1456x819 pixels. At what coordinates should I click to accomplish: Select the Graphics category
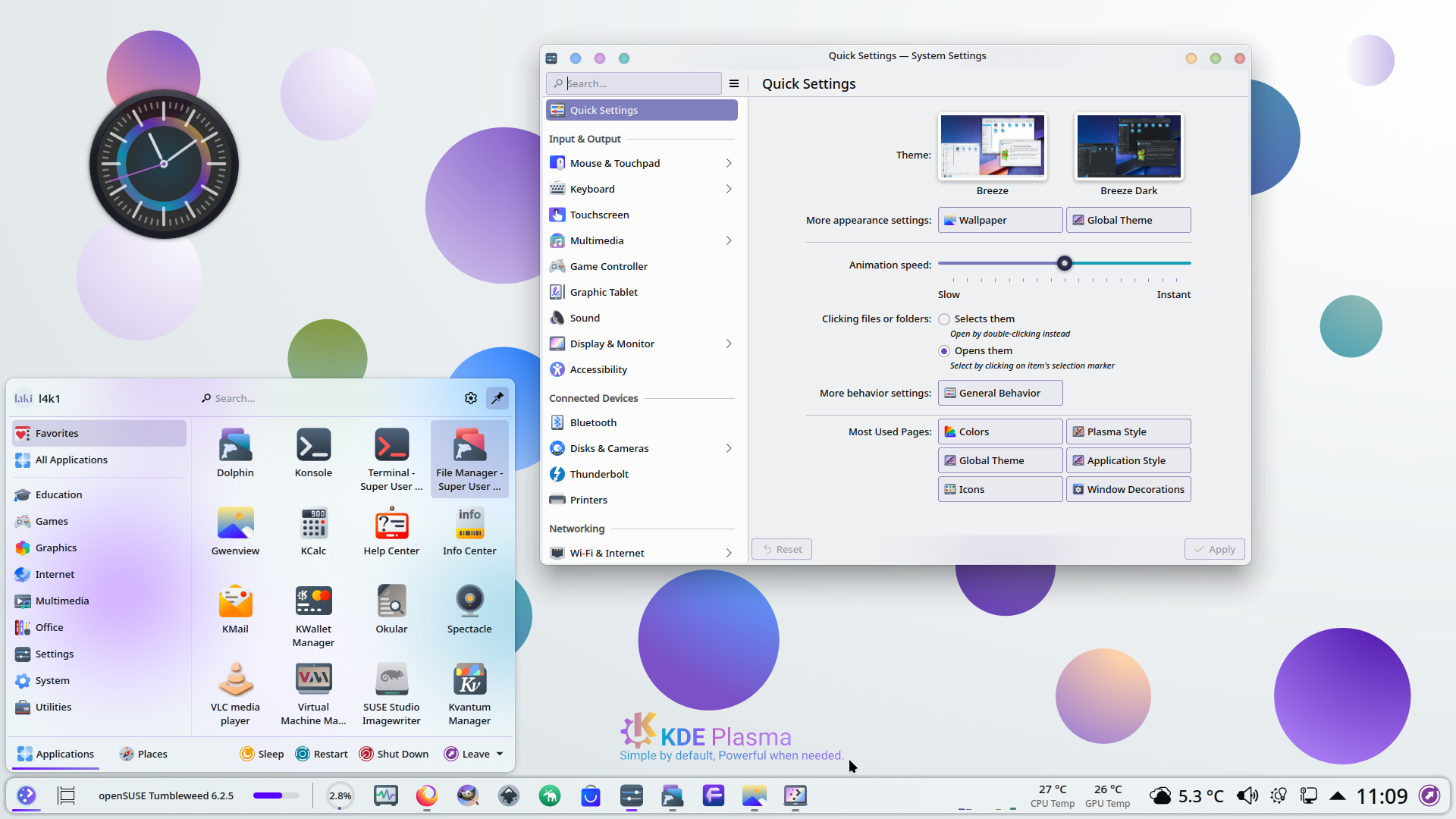(x=99, y=548)
